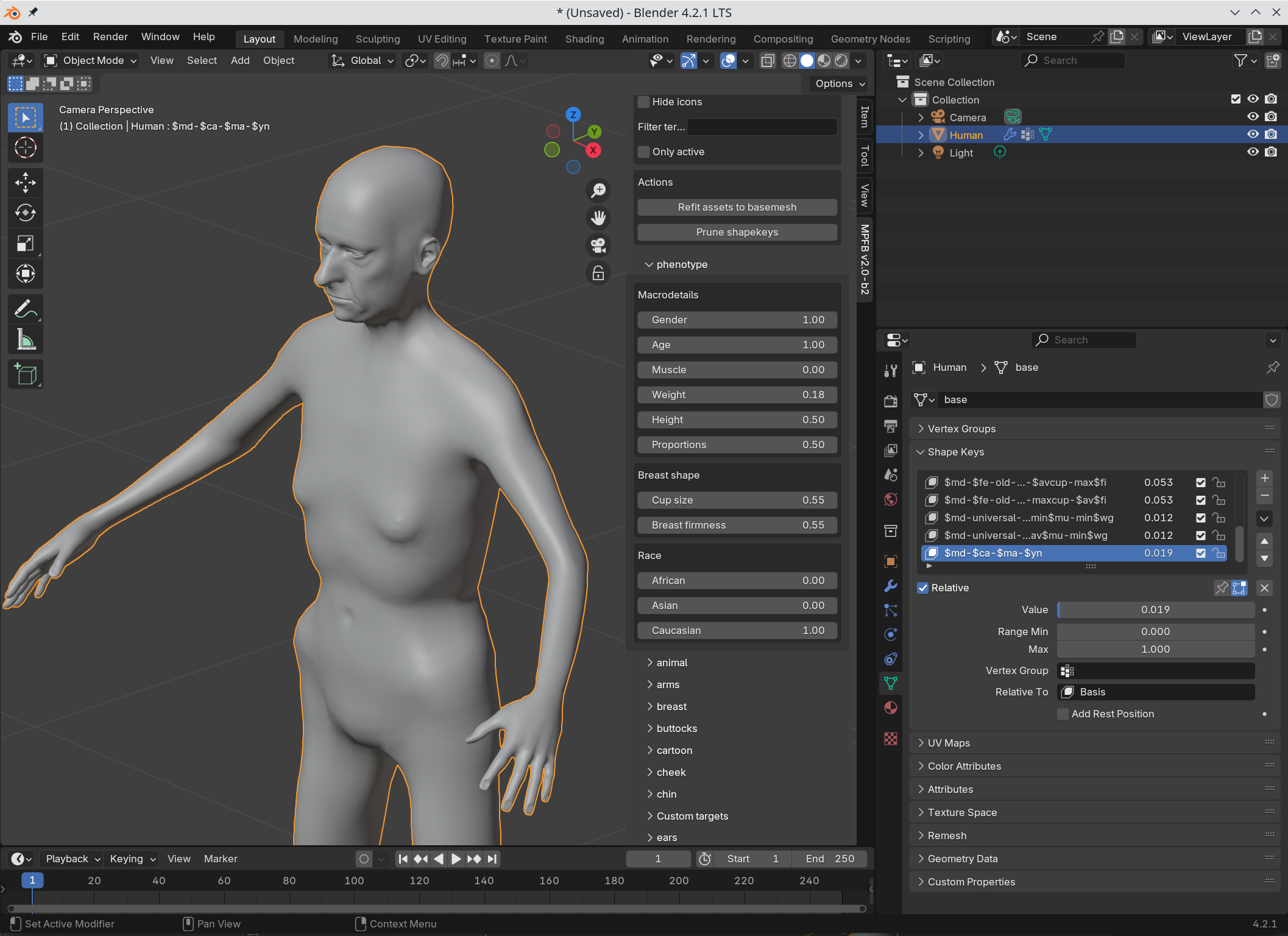Click Refit assets to basemesh button
This screenshot has height=936, width=1288.
(x=737, y=207)
